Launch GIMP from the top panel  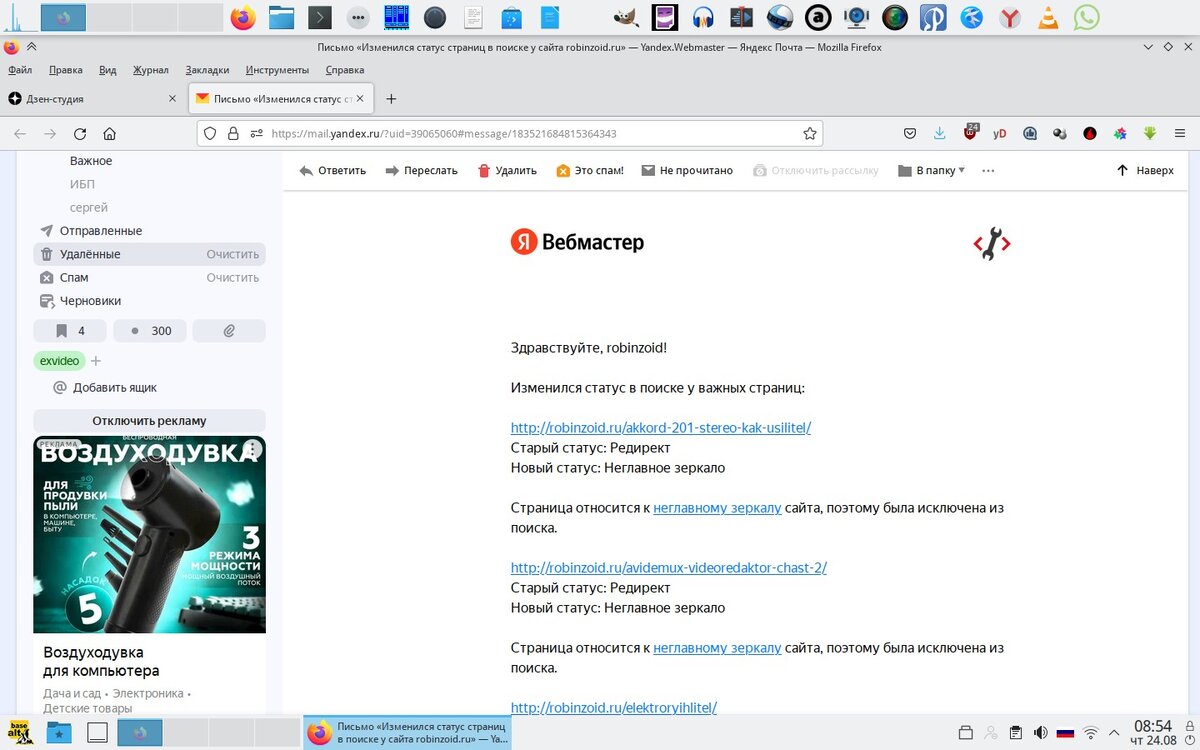click(x=626, y=17)
